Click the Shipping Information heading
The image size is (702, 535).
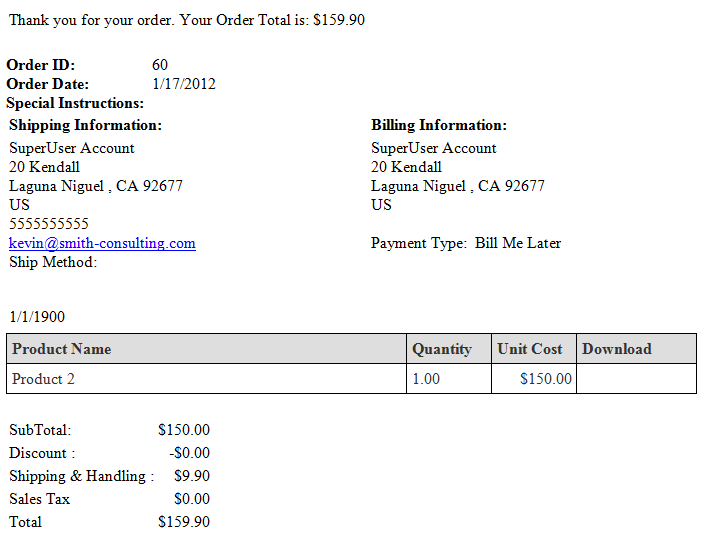pyautogui.click(x=86, y=125)
